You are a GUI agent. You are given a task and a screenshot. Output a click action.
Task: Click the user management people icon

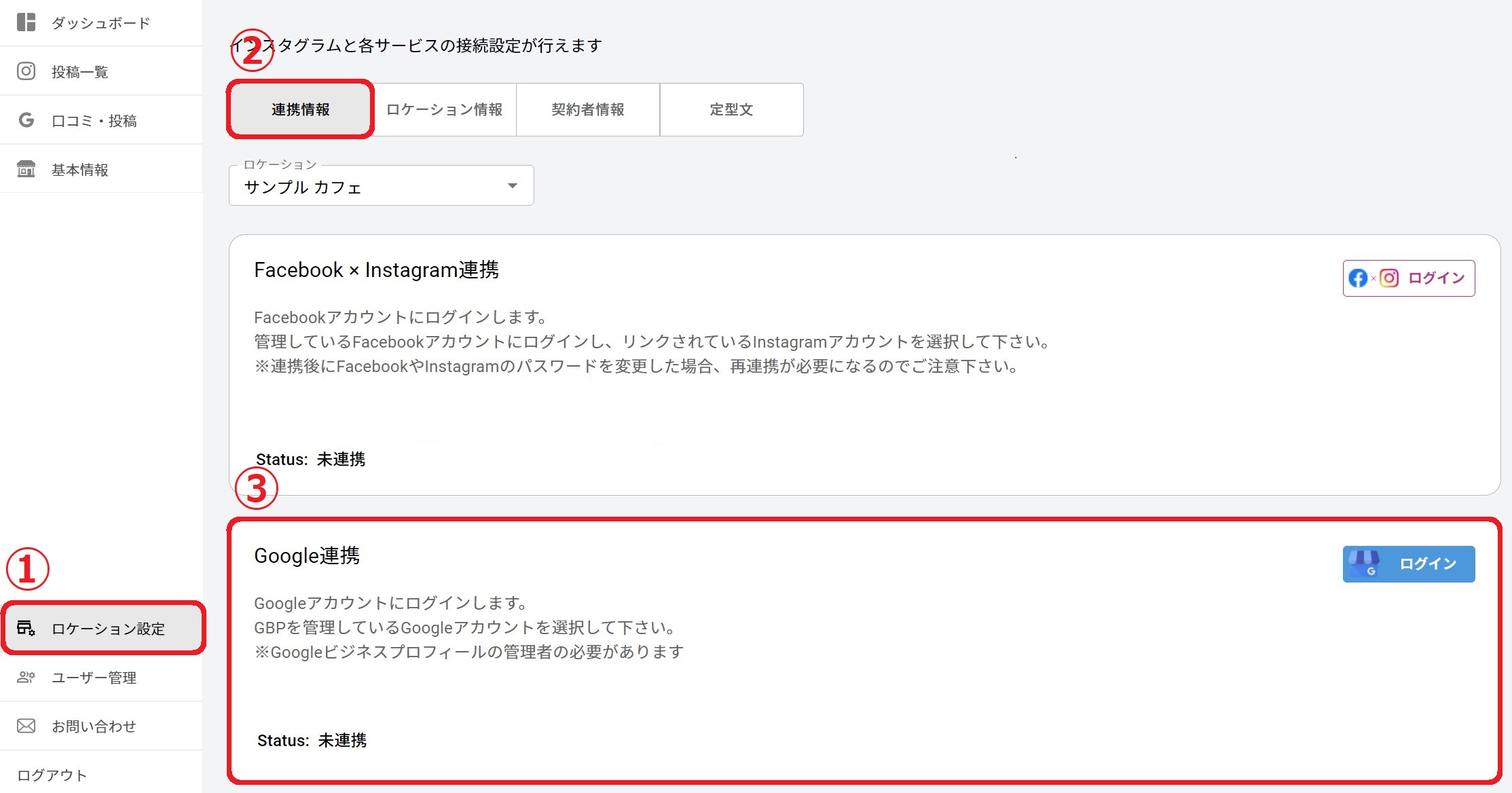(26, 677)
